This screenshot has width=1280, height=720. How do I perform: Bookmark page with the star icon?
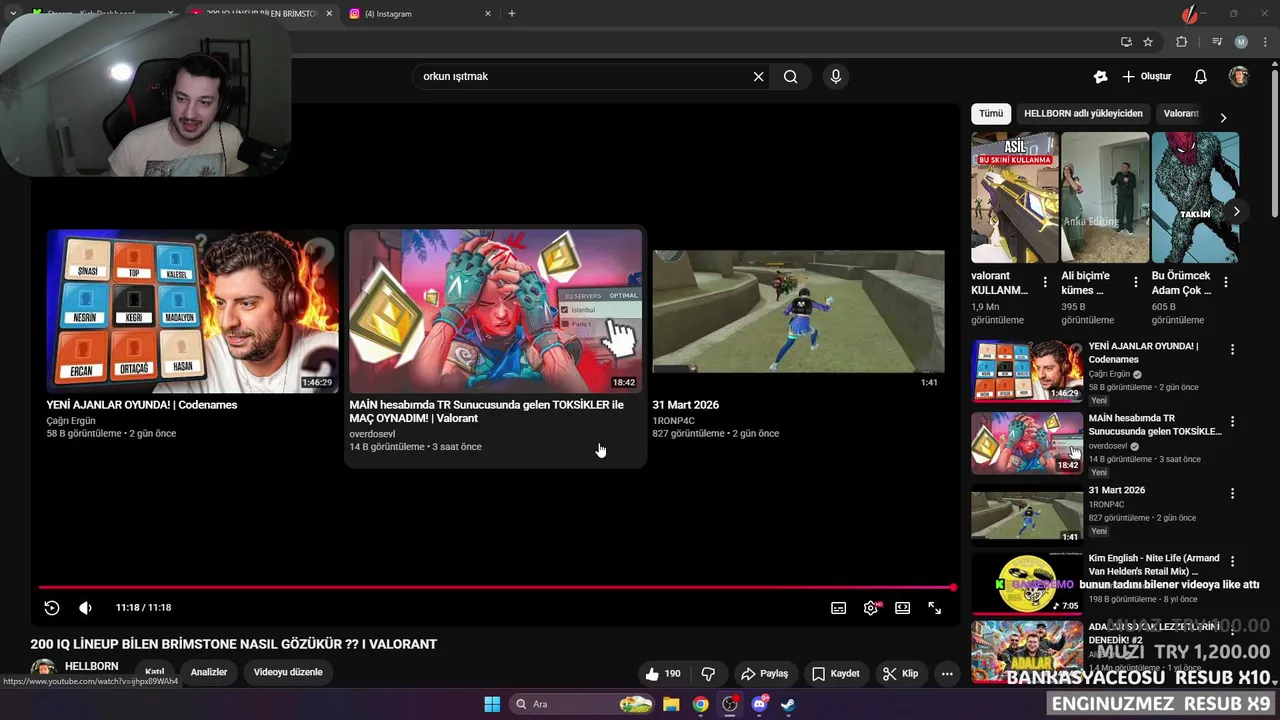point(1148,42)
